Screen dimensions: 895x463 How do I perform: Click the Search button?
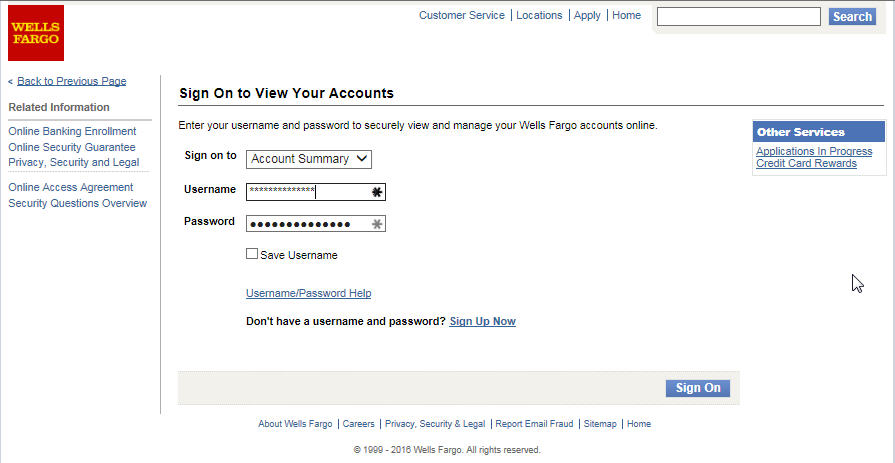click(x=852, y=17)
